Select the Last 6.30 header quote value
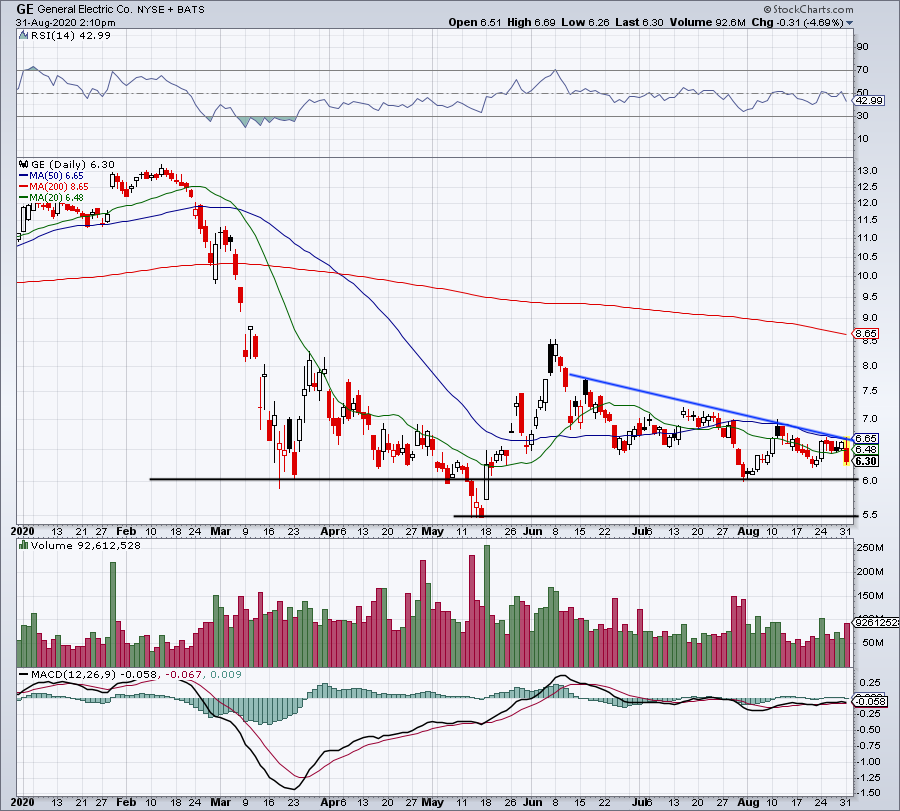This screenshot has width=900, height=811. coord(639,22)
